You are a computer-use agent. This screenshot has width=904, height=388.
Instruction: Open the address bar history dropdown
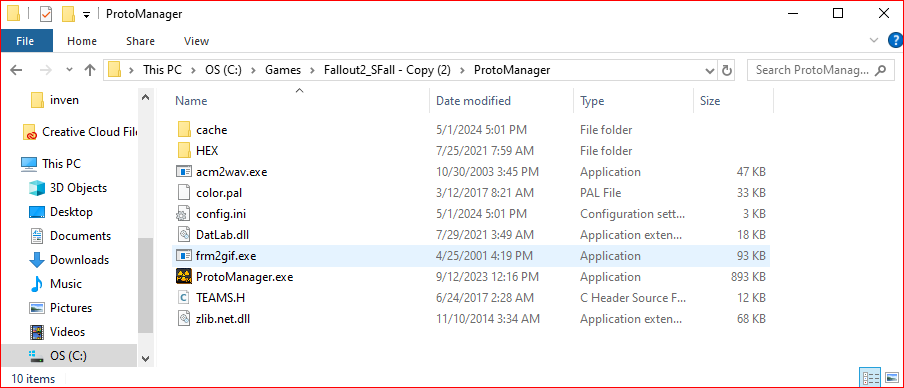pos(711,70)
